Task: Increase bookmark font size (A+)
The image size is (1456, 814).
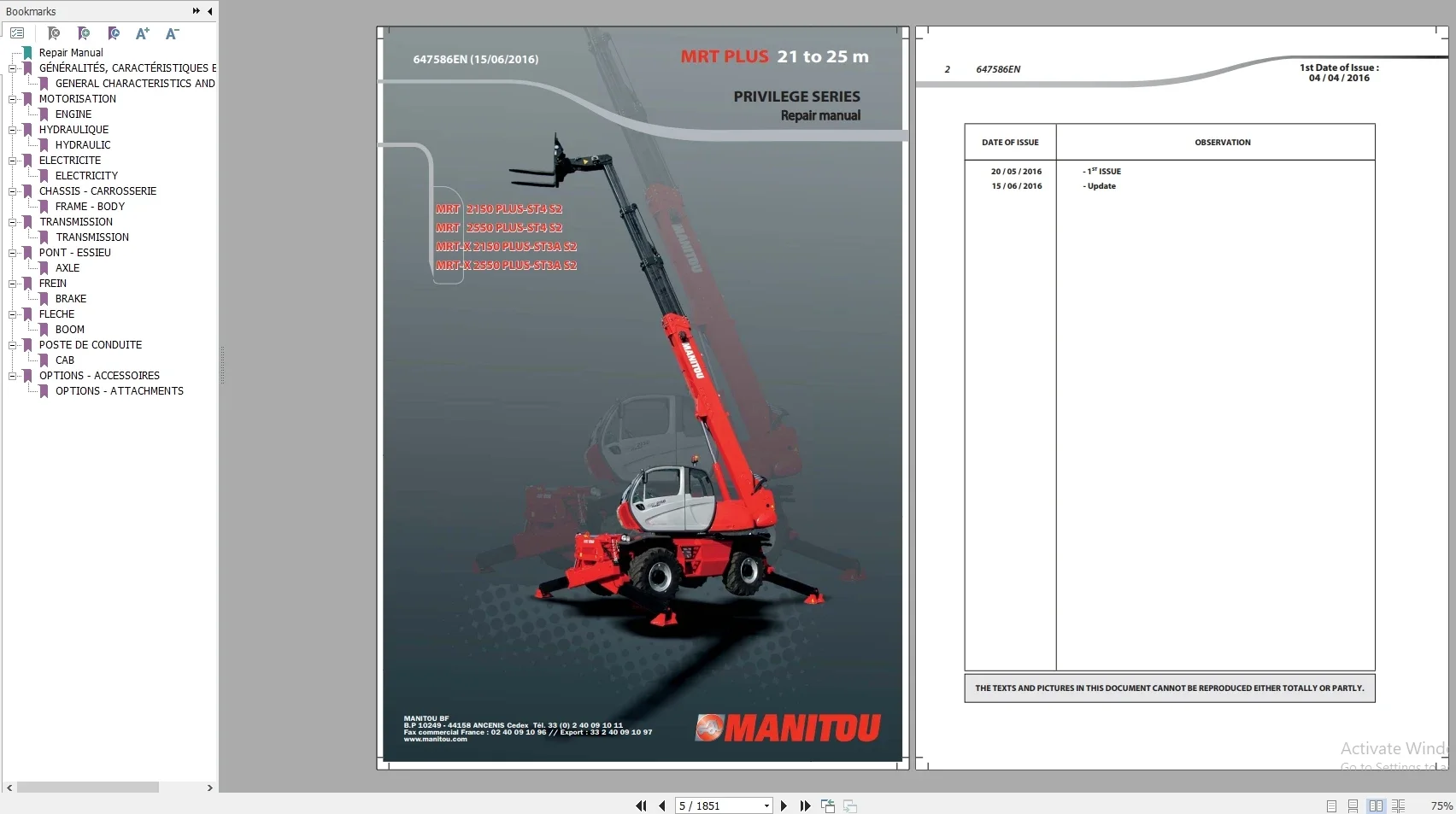Action: 143,33
